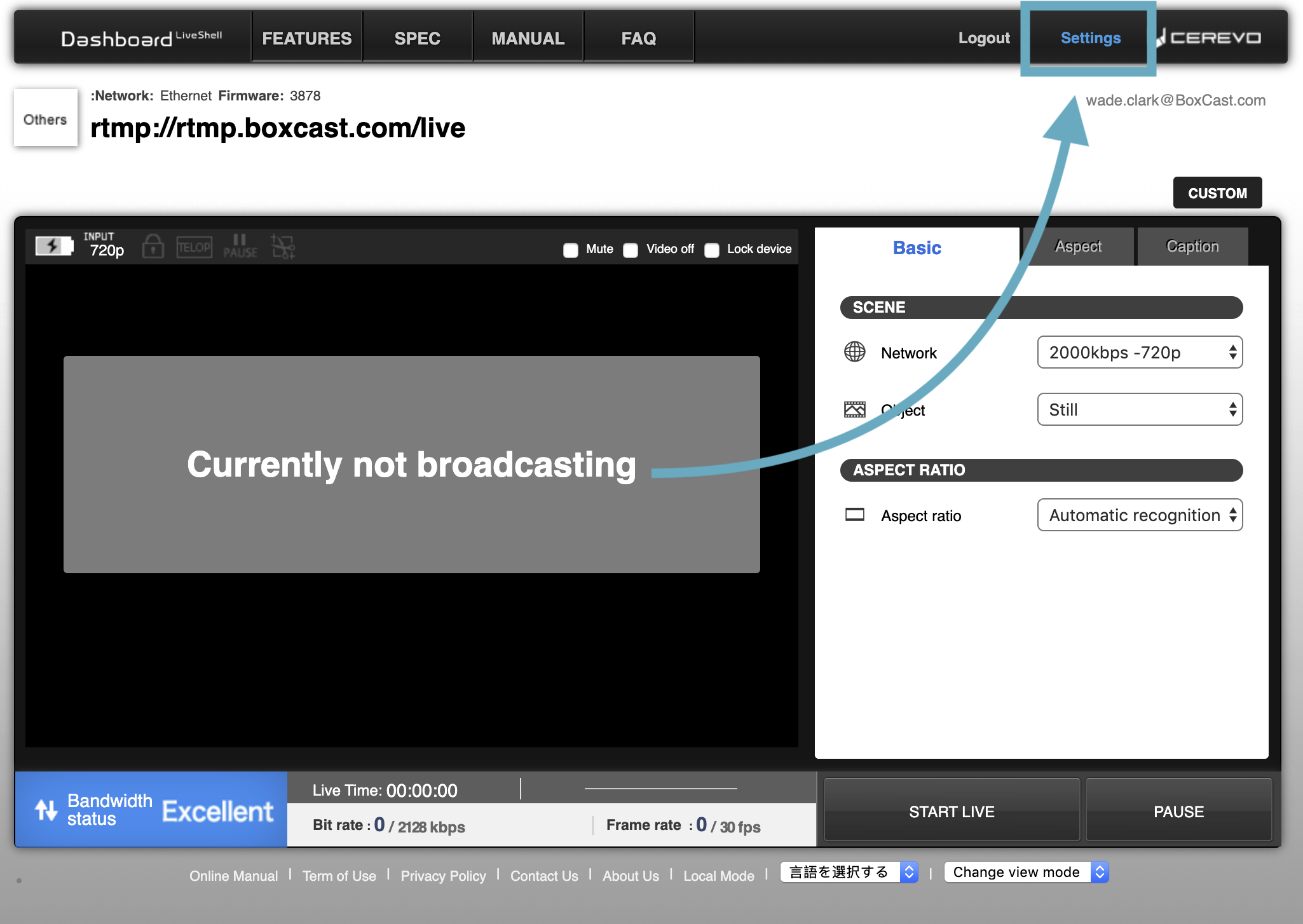Click the Network globe icon

pyautogui.click(x=854, y=352)
